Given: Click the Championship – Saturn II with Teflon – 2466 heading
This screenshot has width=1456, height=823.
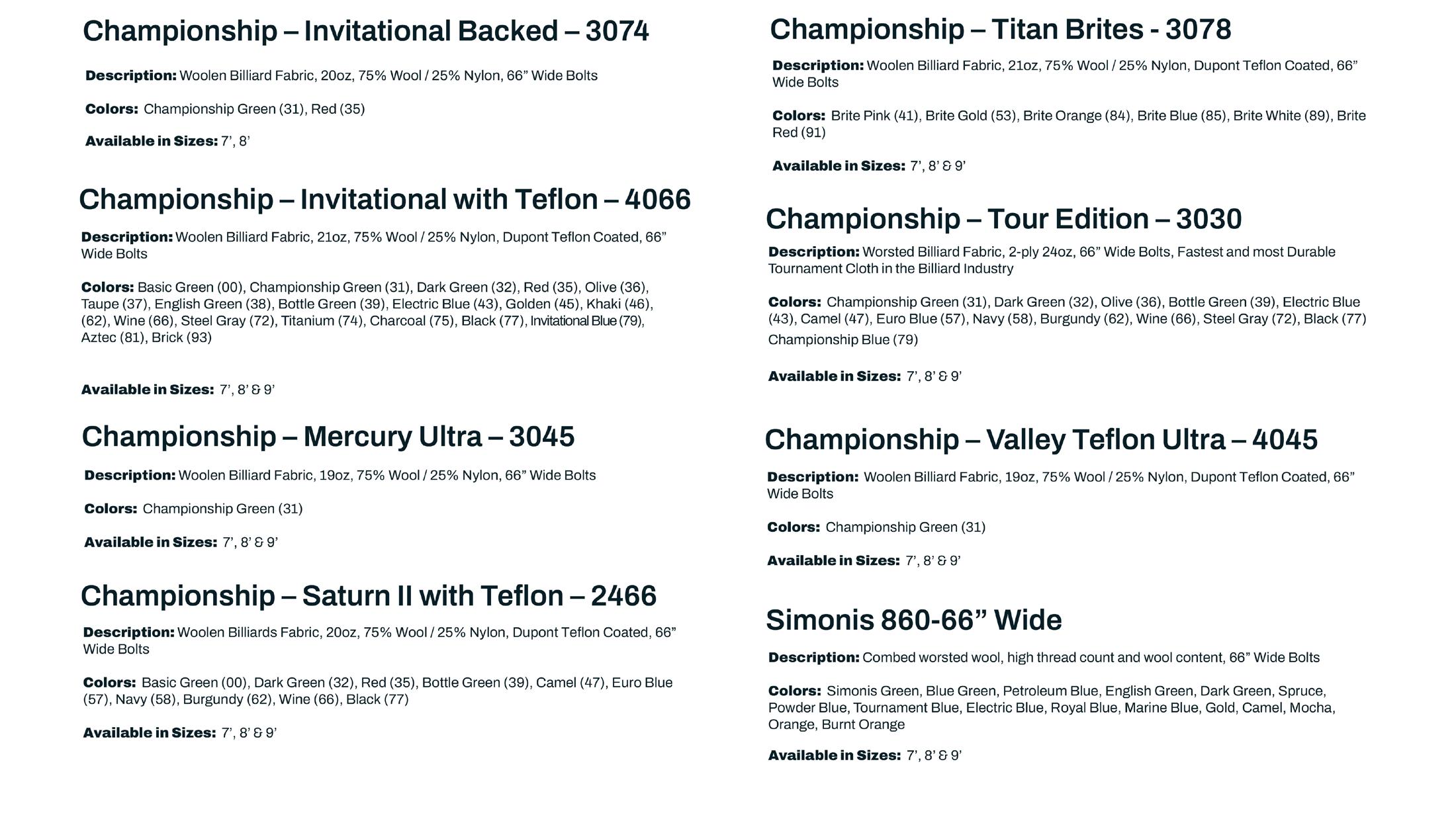Looking at the screenshot, I should point(368,595).
